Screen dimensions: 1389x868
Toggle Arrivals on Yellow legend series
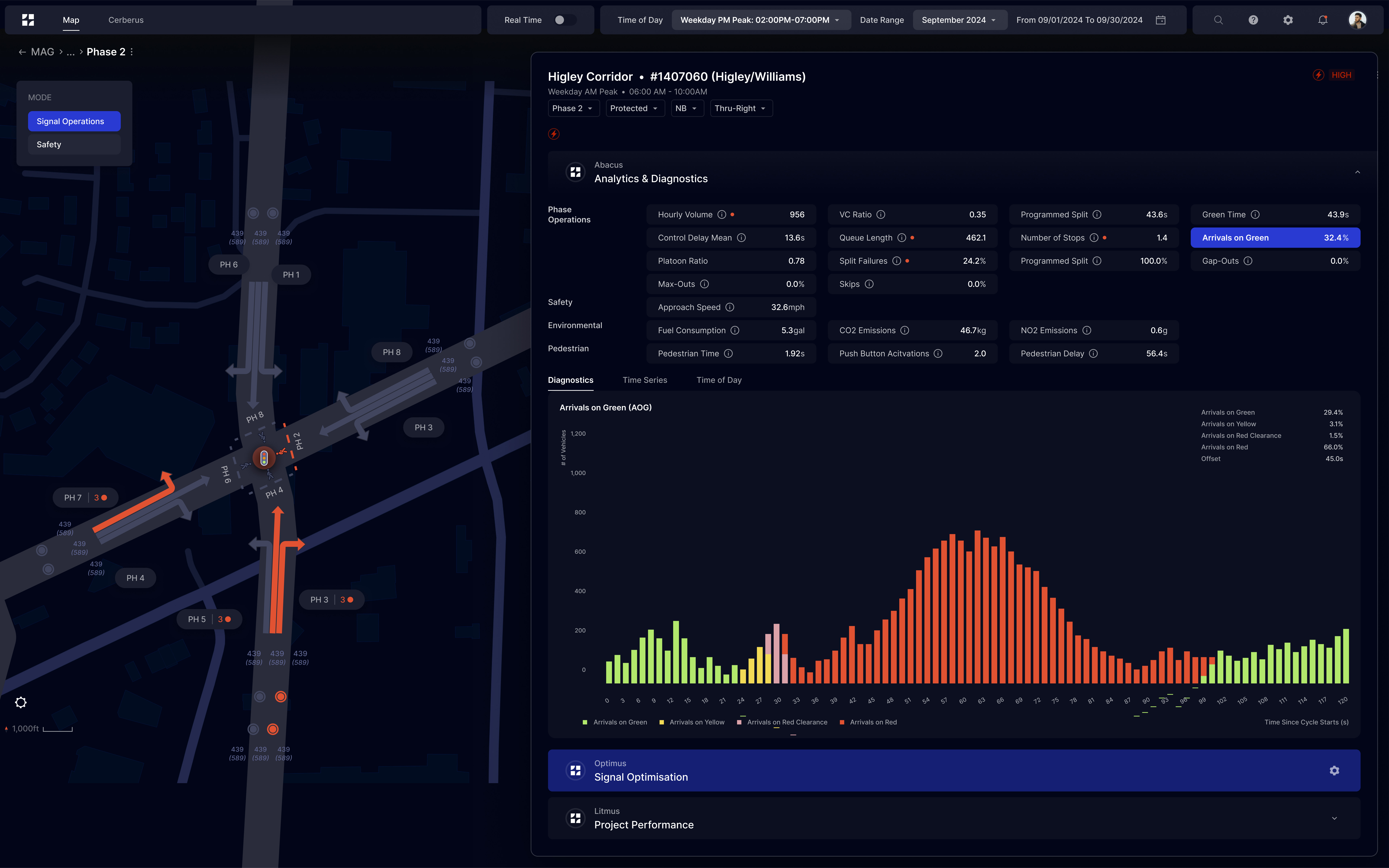point(692,722)
